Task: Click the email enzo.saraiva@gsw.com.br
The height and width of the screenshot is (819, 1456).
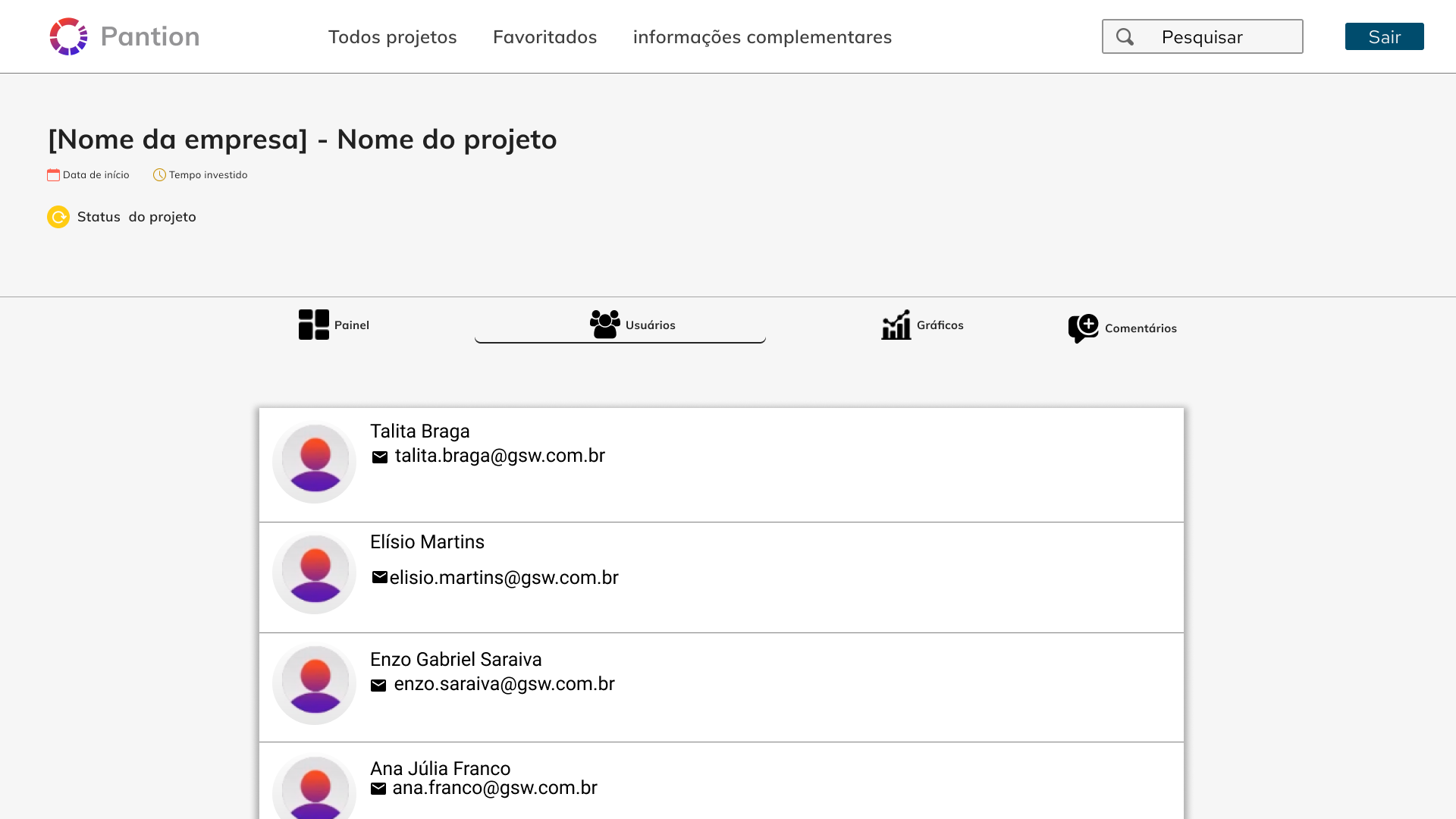Action: point(504,684)
